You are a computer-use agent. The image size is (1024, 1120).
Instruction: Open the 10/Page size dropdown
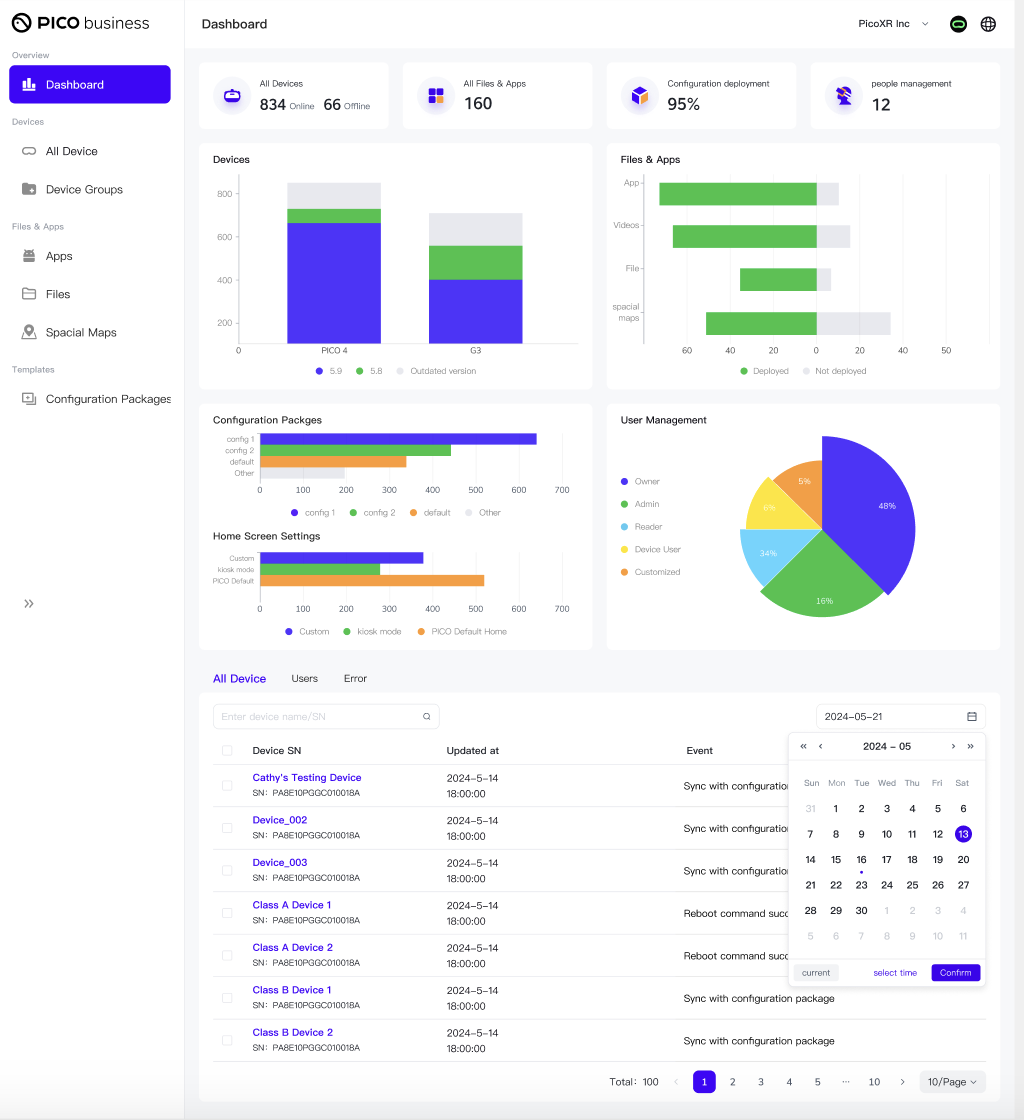pyautogui.click(x=952, y=1082)
